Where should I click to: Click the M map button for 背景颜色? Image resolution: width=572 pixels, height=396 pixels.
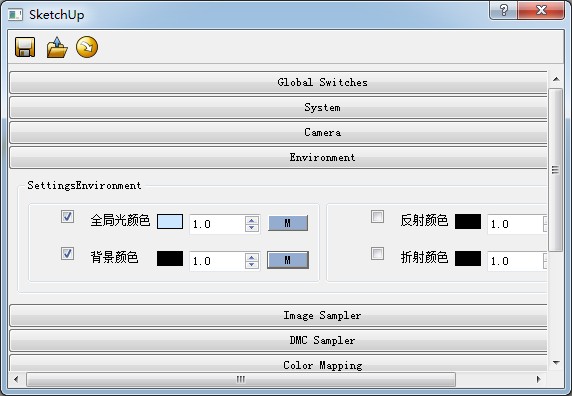pos(288,260)
